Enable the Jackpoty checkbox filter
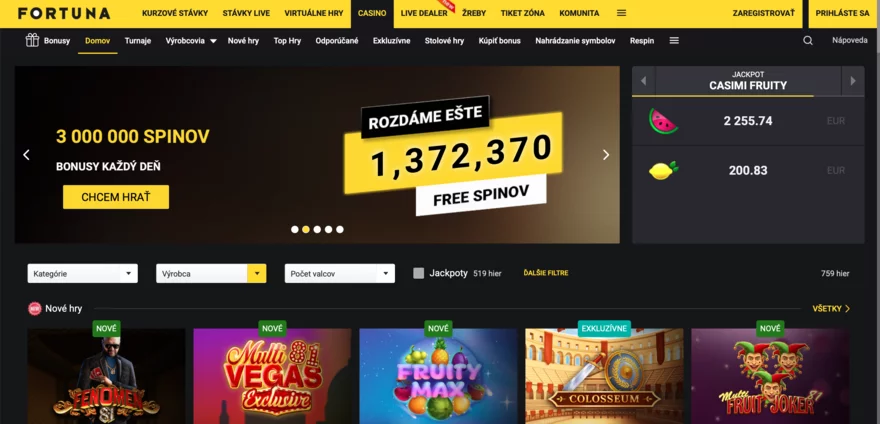 point(418,273)
